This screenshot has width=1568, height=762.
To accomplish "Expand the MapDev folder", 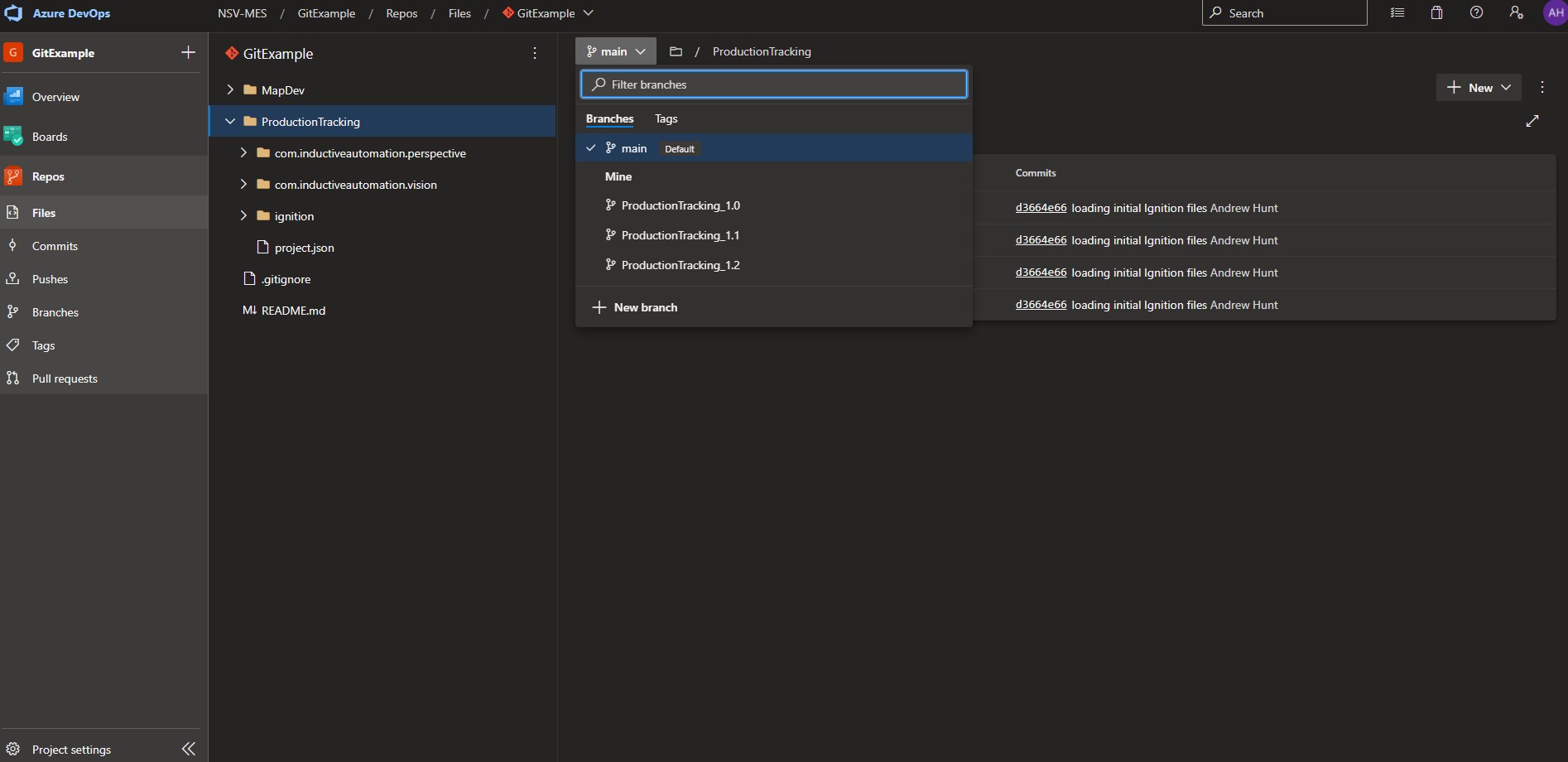I will [x=230, y=89].
